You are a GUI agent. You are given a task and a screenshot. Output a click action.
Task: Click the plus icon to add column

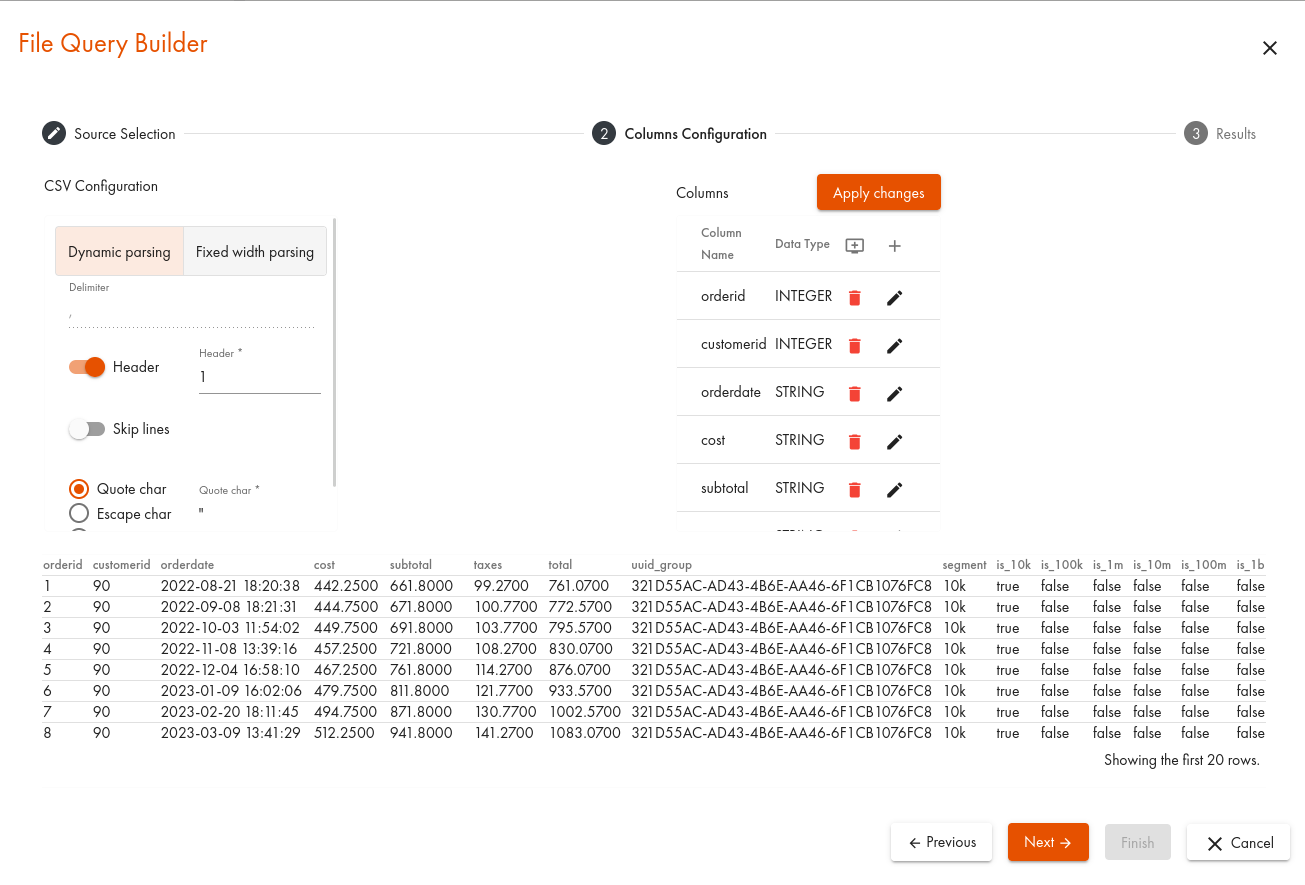tap(895, 246)
